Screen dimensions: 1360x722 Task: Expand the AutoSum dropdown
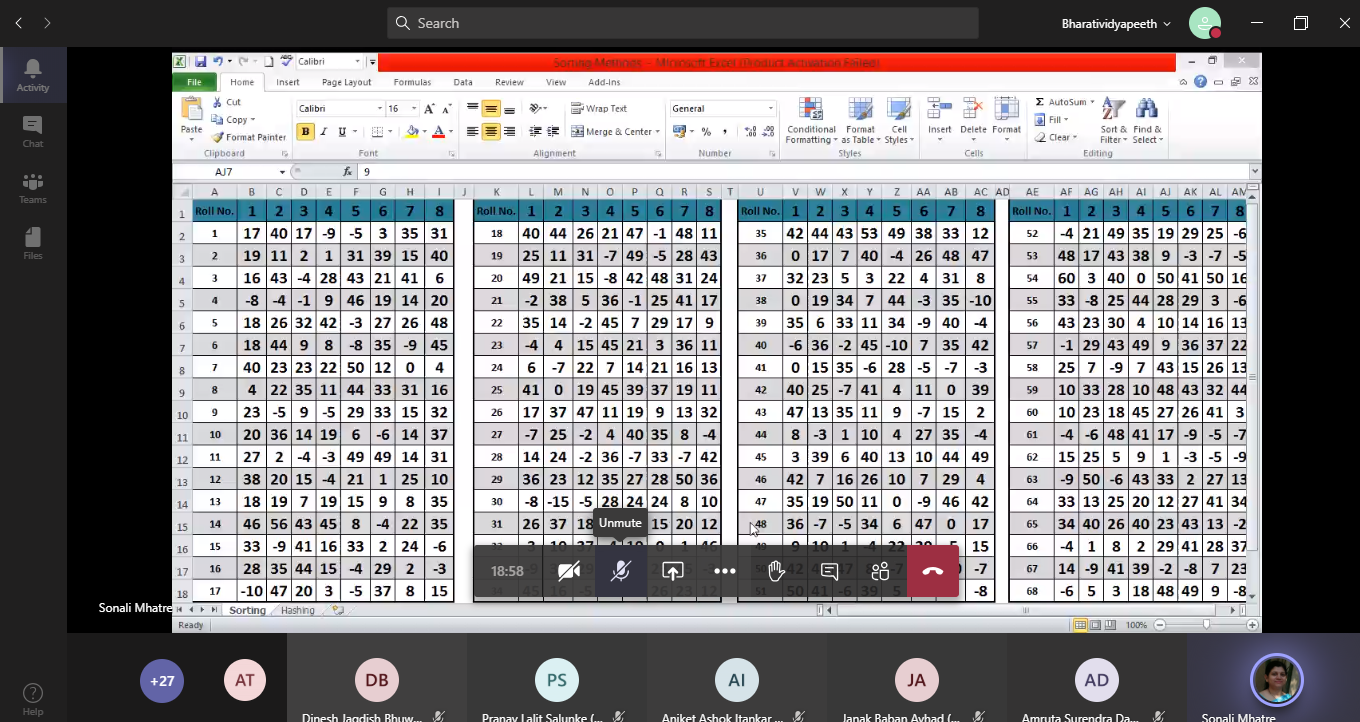pos(1090,102)
